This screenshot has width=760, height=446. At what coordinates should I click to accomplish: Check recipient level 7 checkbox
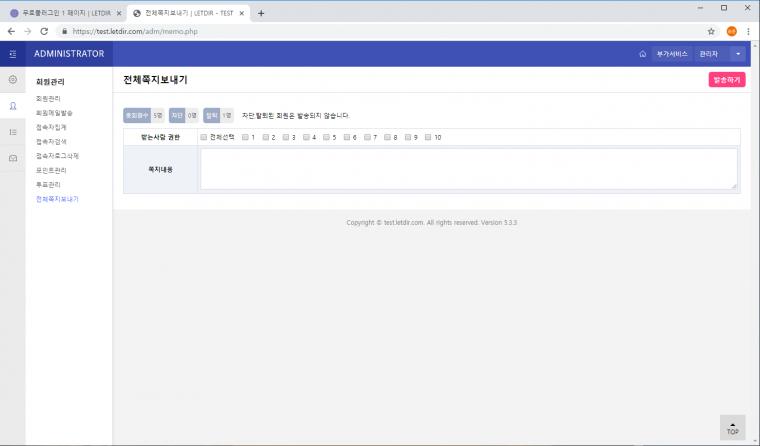coord(367,137)
